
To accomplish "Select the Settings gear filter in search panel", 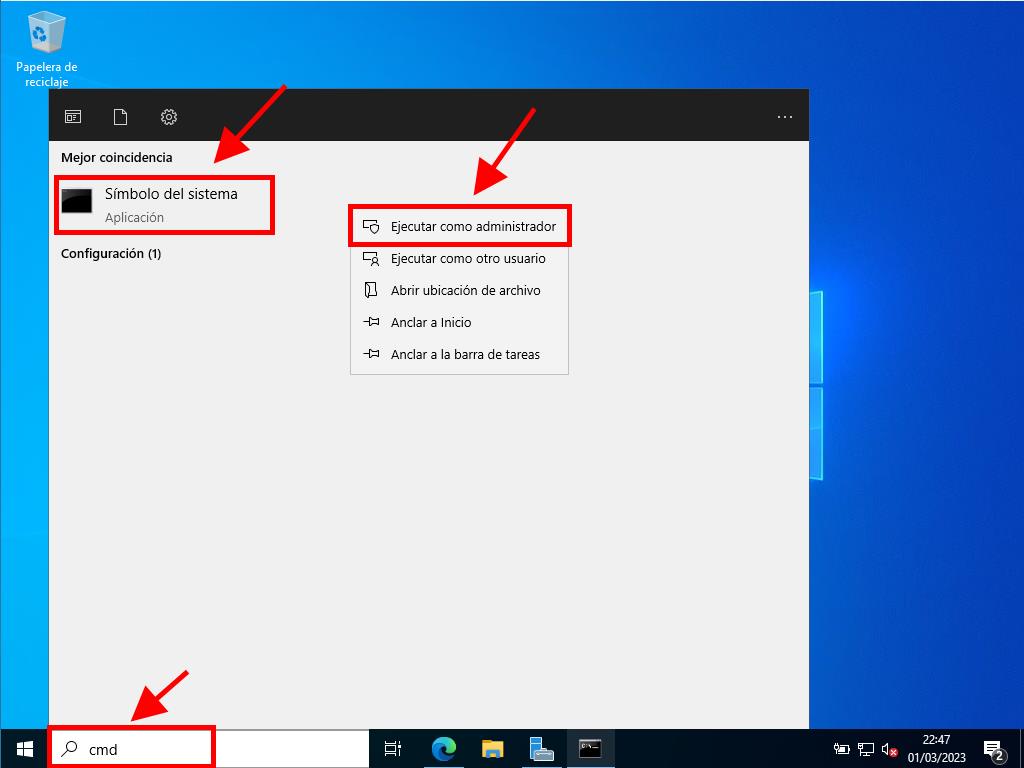I will (169, 117).
